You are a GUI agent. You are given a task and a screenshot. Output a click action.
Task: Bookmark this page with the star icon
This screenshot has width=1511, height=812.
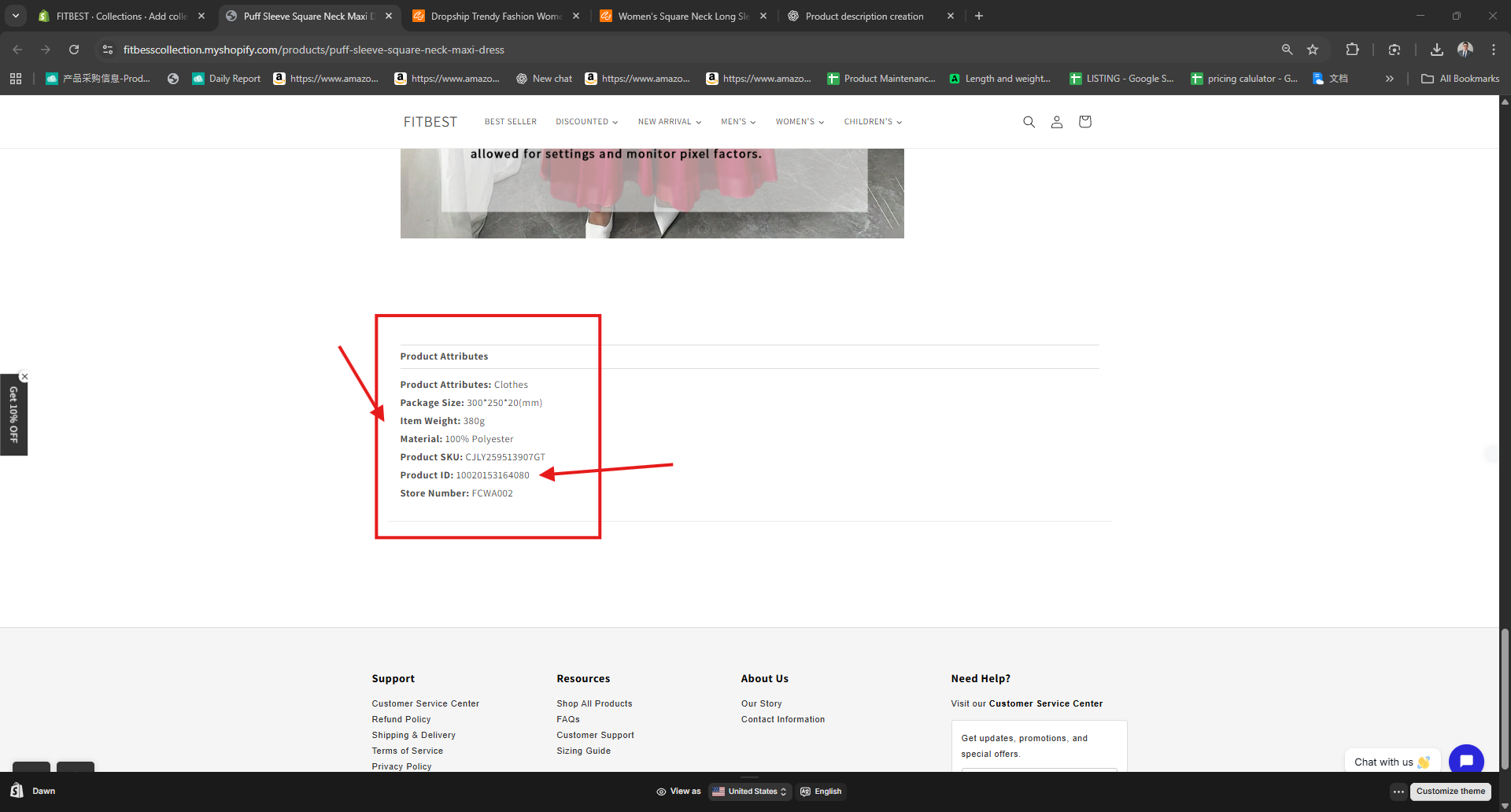(x=1313, y=50)
